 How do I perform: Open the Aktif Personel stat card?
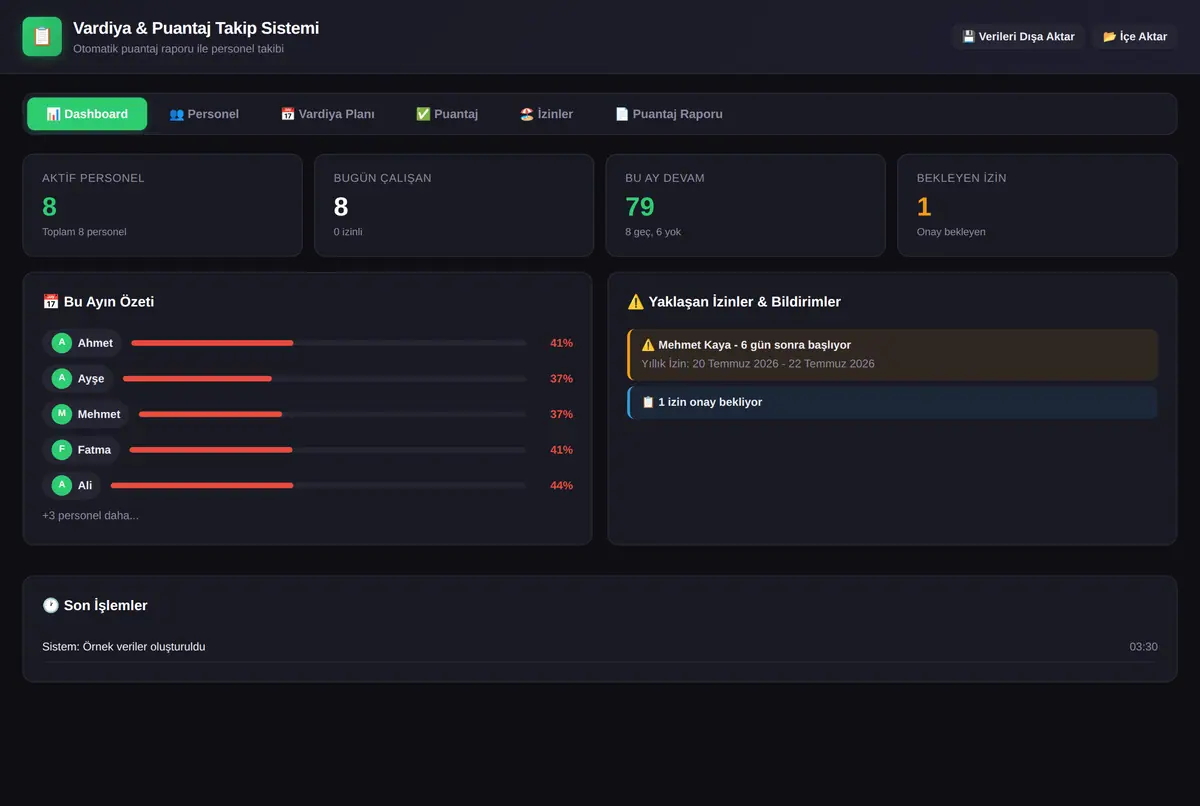(162, 205)
